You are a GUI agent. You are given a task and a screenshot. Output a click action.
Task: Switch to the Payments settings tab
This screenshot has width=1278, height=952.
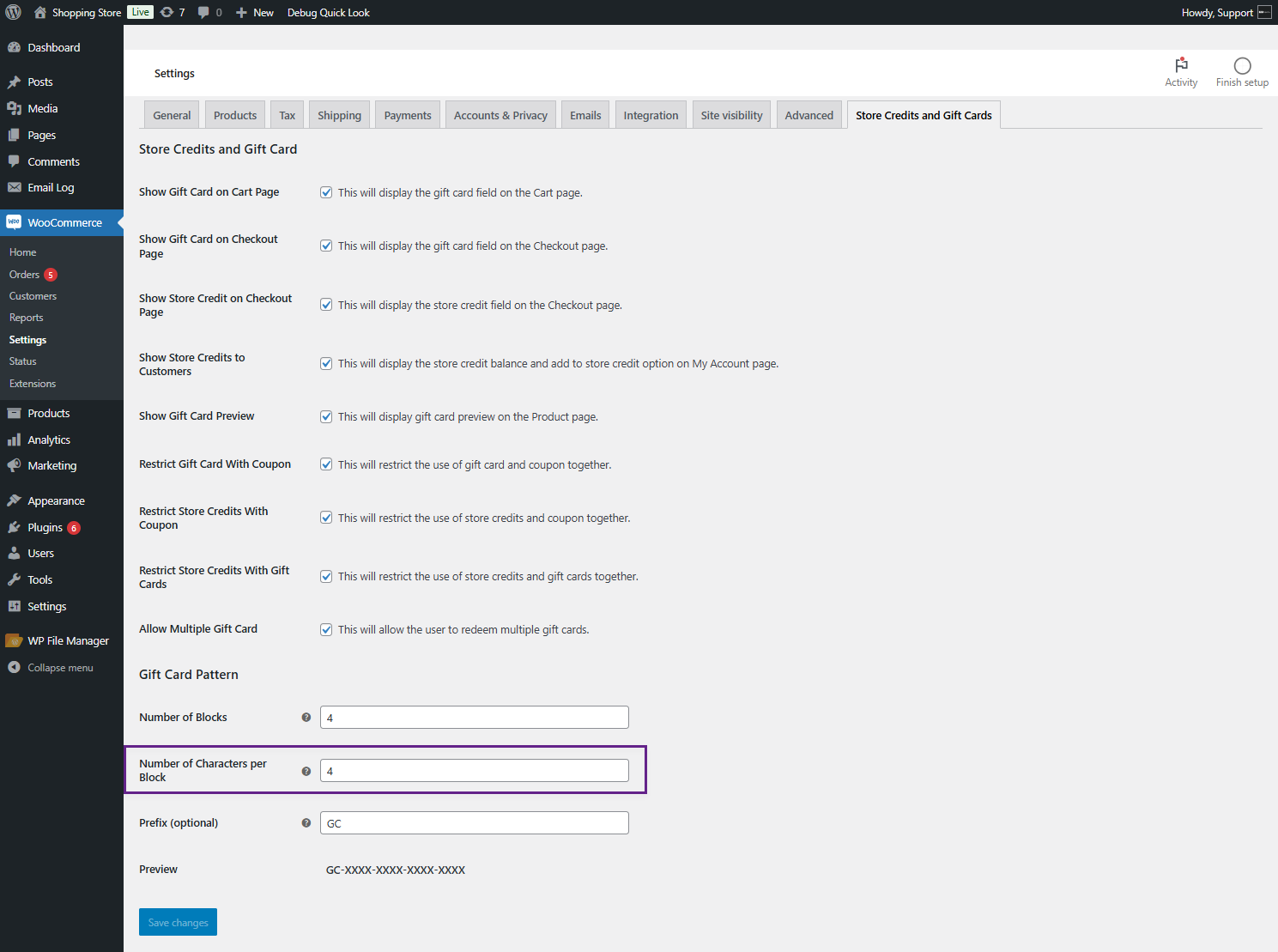tap(408, 115)
